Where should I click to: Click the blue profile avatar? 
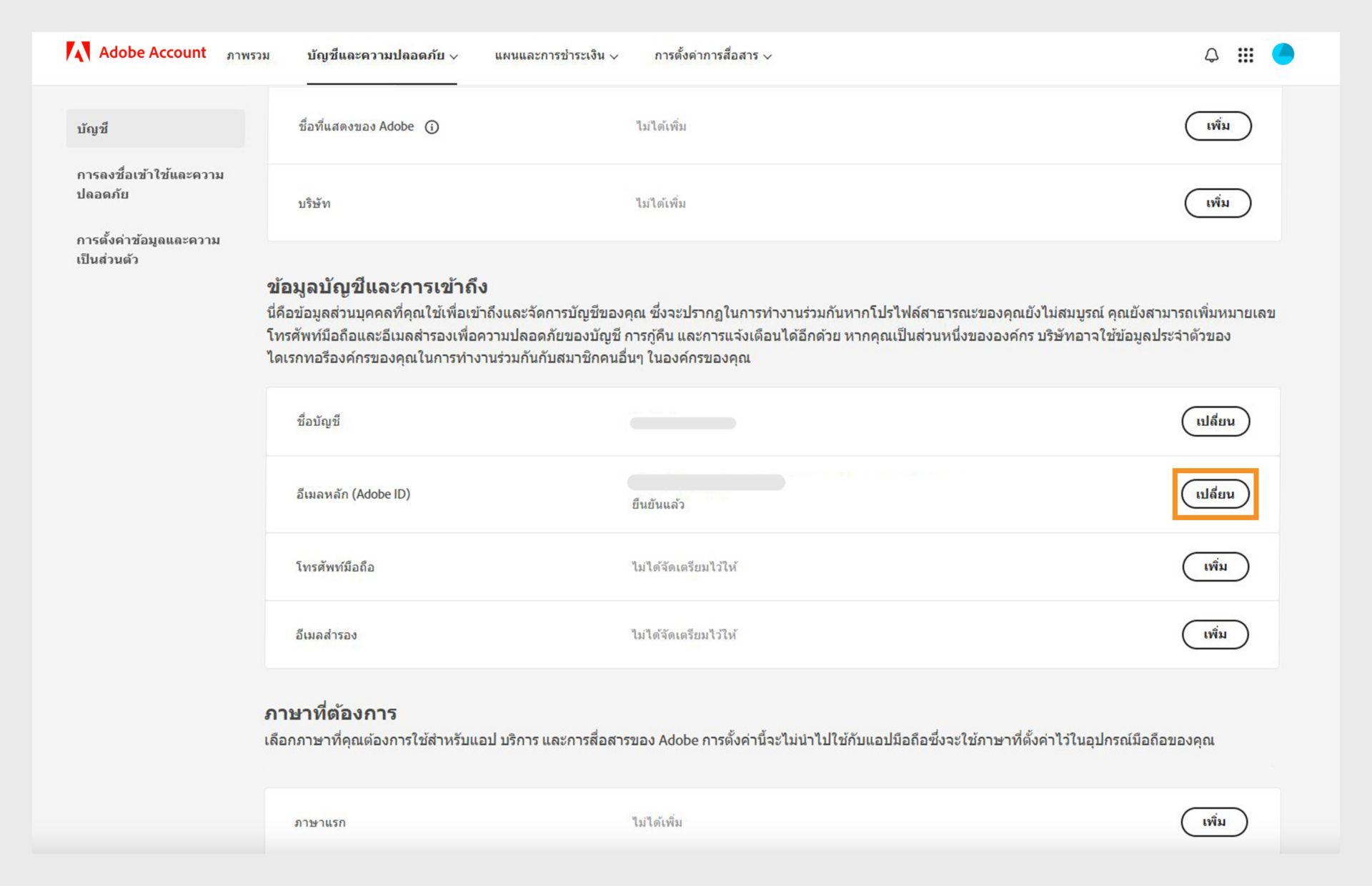click(x=1283, y=54)
